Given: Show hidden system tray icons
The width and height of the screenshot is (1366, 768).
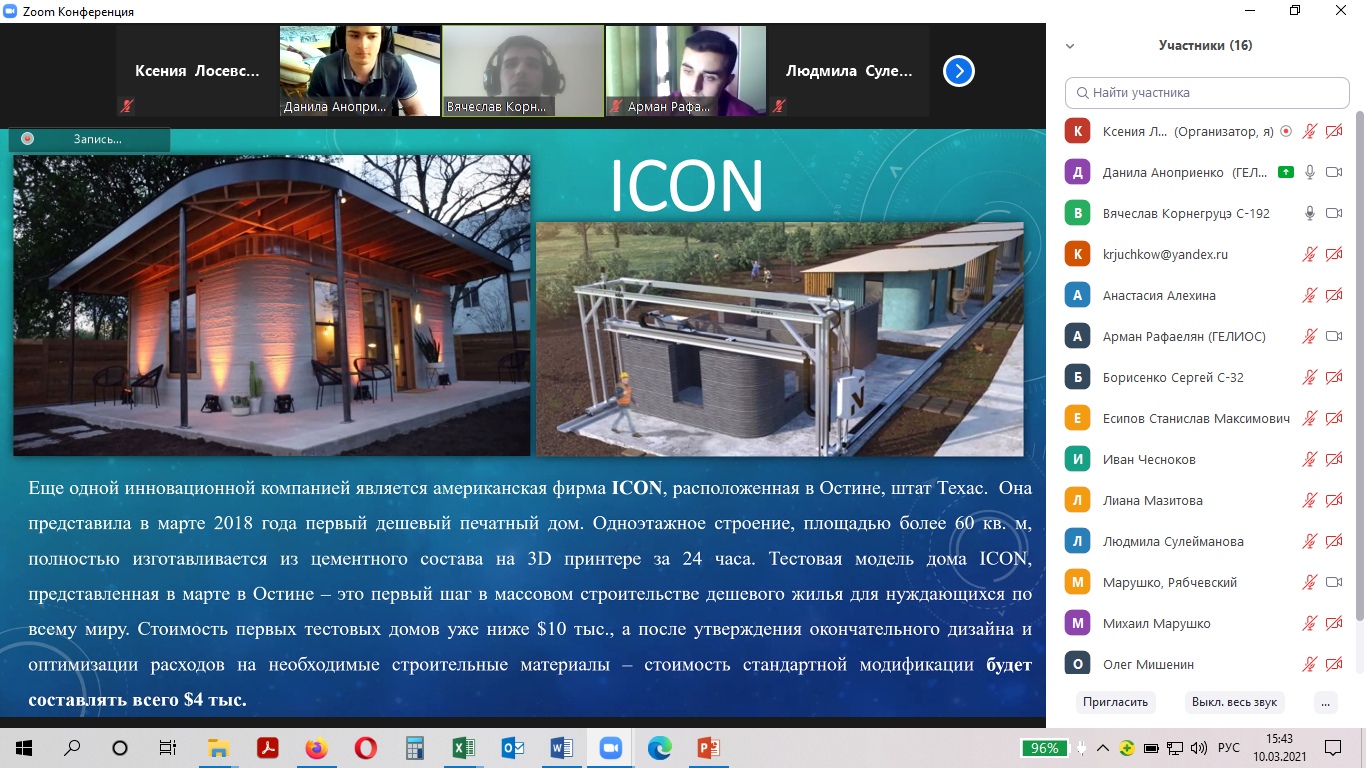Looking at the screenshot, I should pos(1103,748).
